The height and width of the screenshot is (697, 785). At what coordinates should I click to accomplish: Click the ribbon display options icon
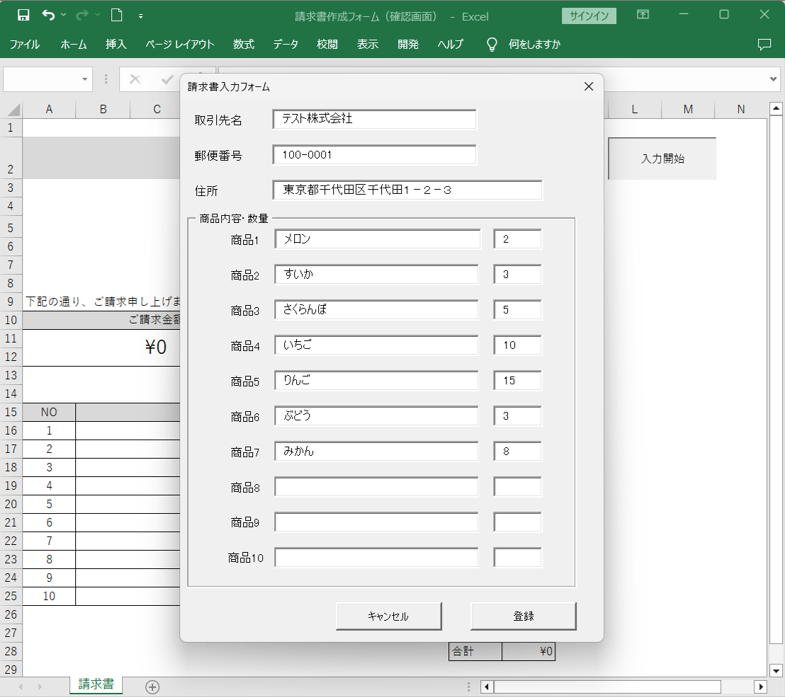click(x=642, y=16)
